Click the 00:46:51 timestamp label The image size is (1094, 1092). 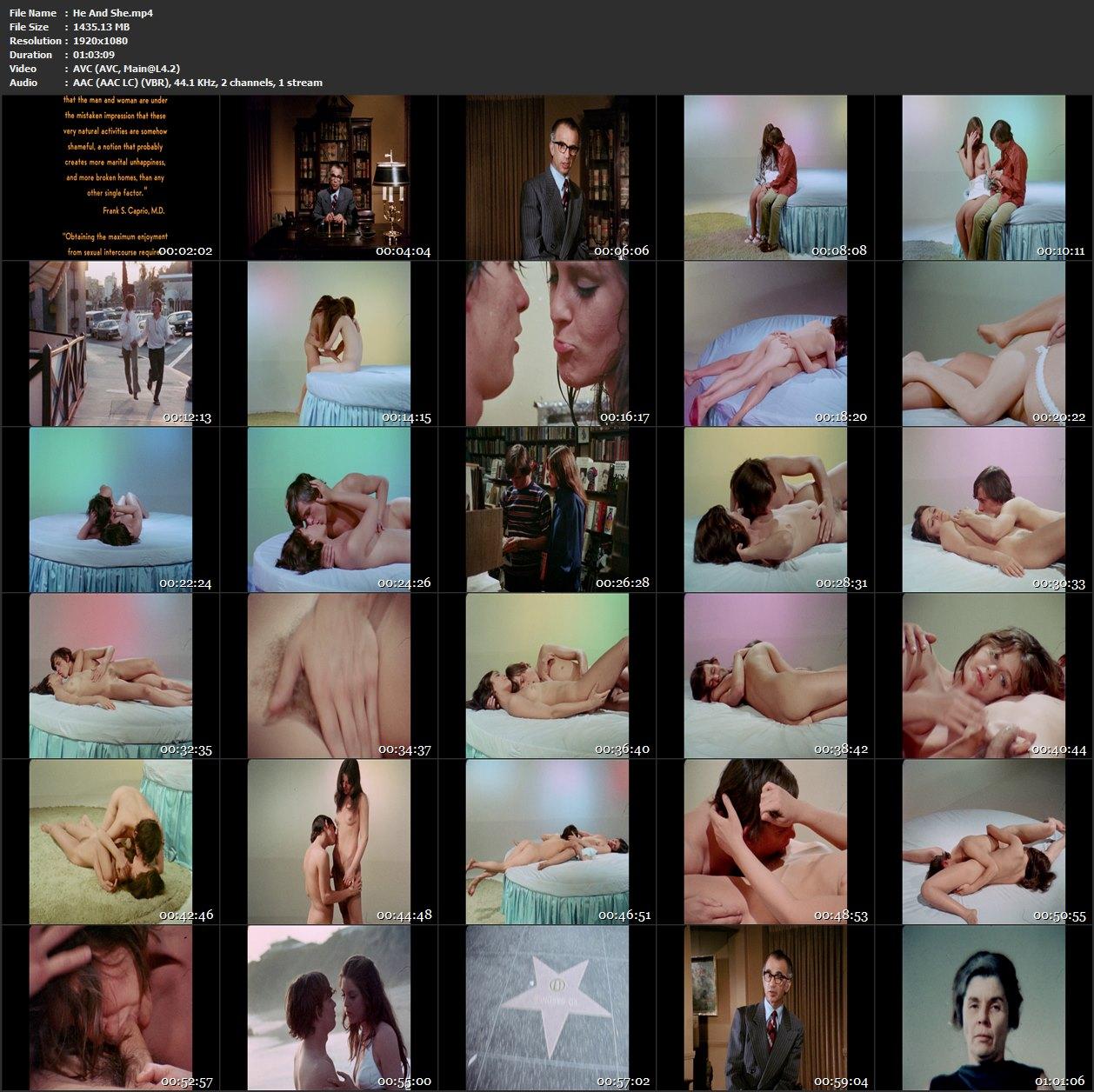(624, 916)
